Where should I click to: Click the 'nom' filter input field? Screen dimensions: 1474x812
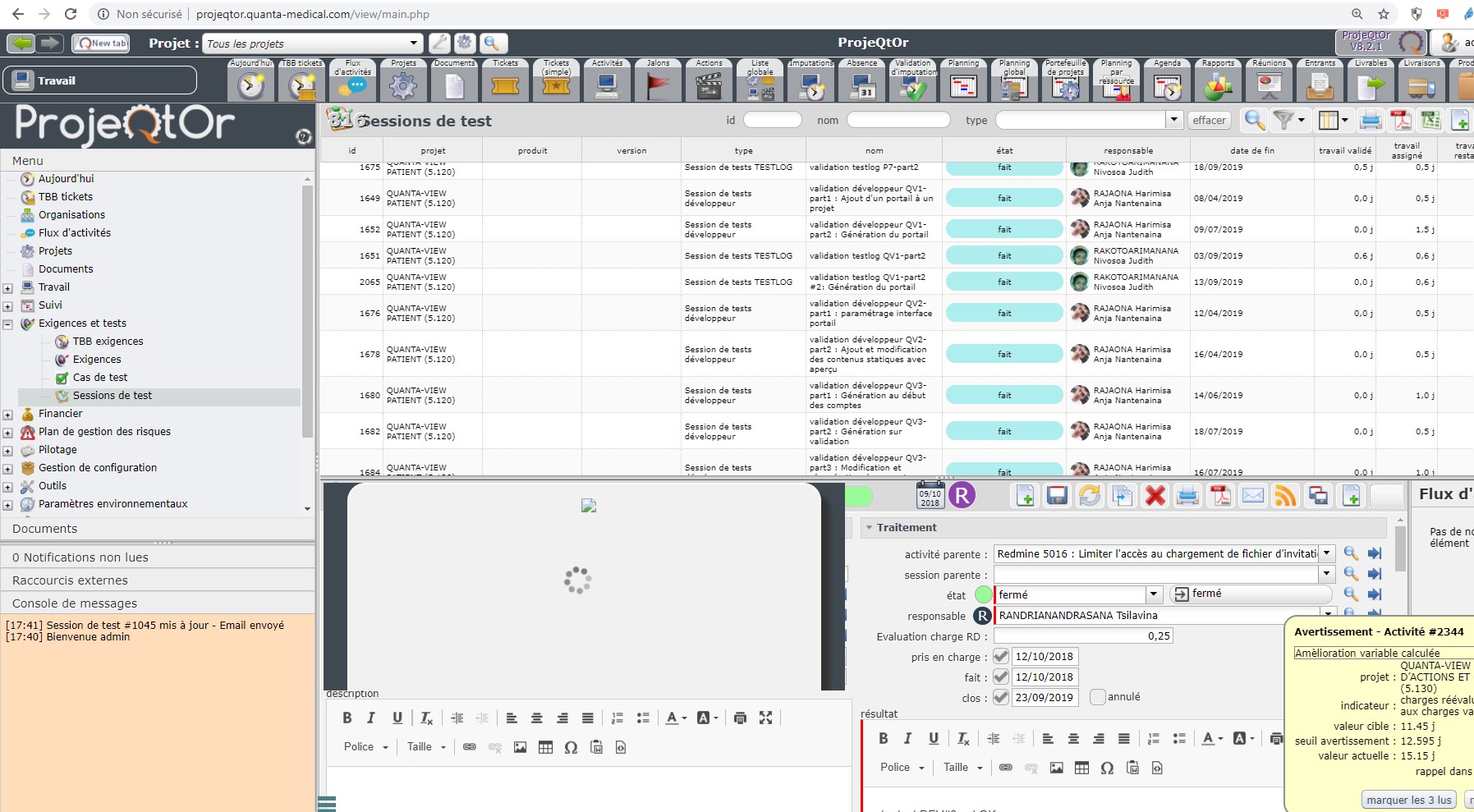point(898,120)
